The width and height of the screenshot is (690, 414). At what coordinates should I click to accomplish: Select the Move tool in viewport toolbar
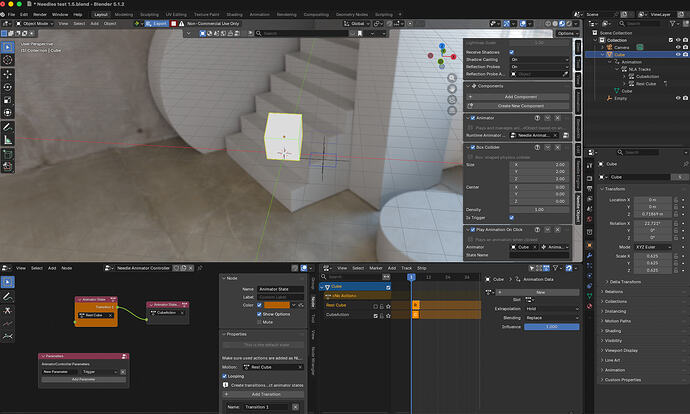point(8,74)
